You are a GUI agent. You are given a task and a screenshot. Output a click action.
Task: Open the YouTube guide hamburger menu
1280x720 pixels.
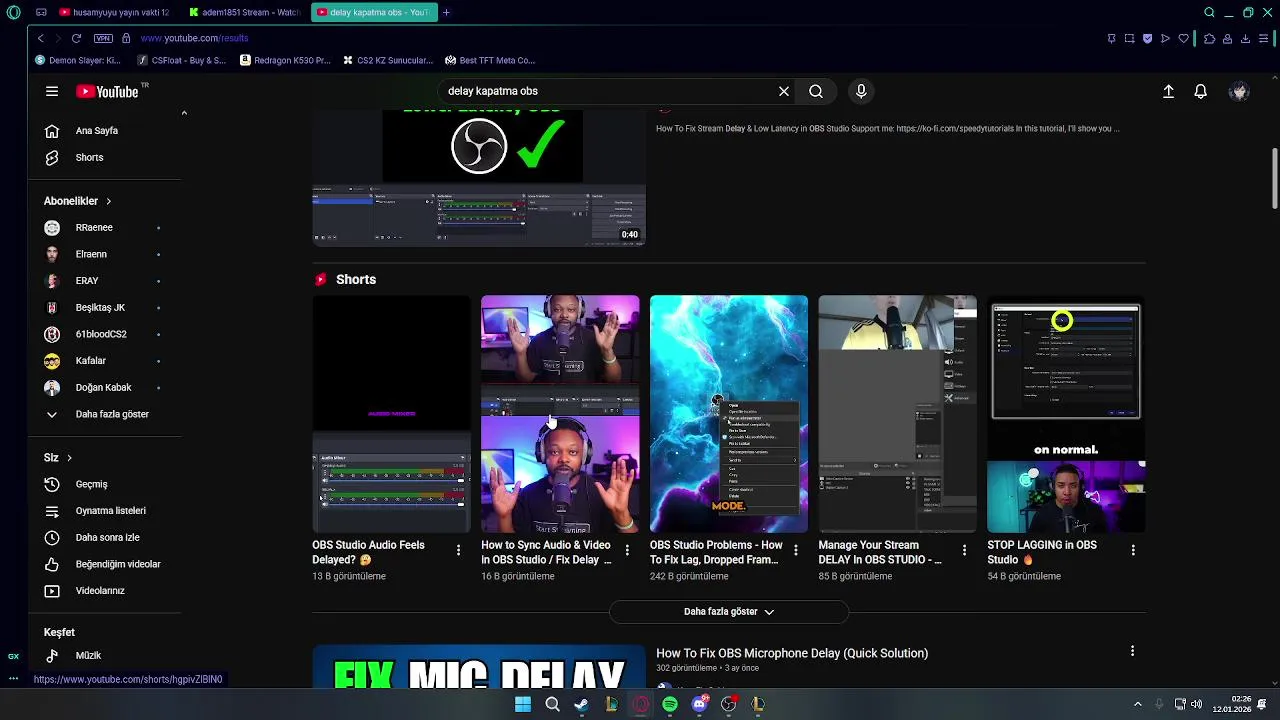coord(52,91)
